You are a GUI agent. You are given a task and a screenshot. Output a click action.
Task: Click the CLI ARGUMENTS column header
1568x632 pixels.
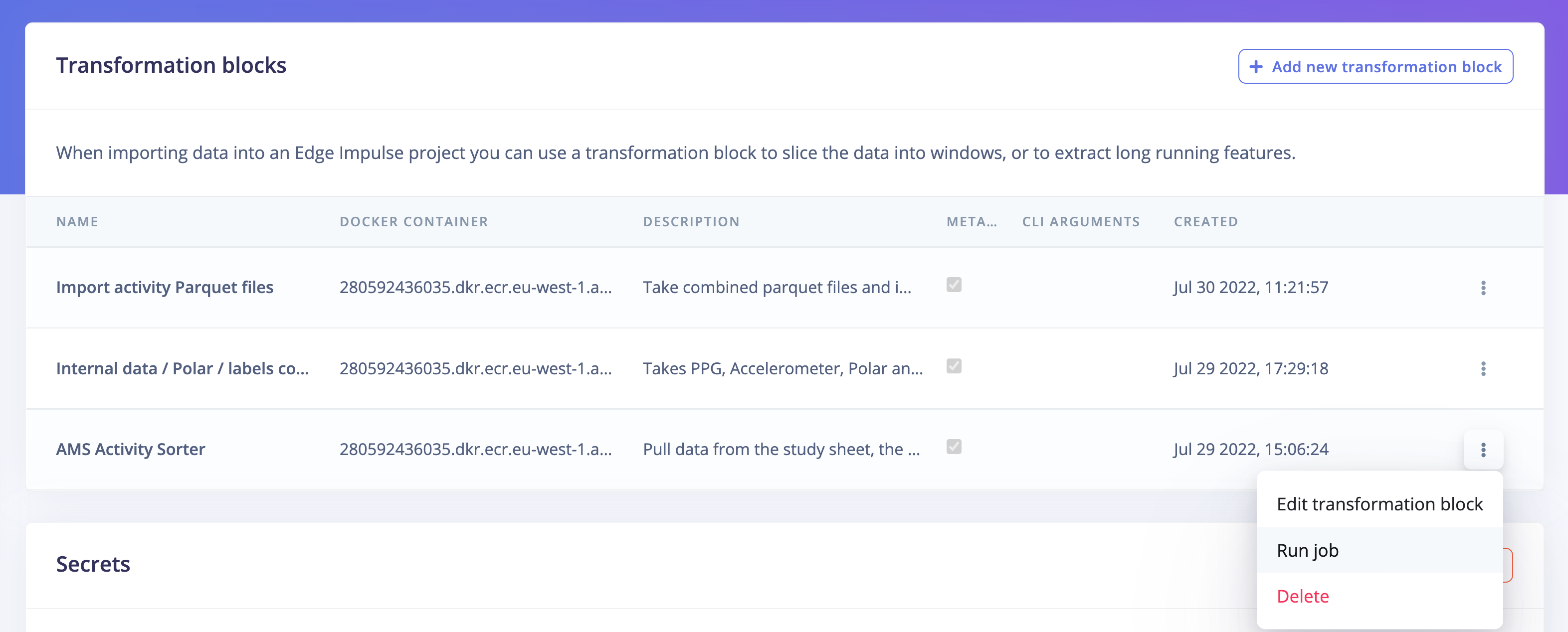(x=1080, y=222)
